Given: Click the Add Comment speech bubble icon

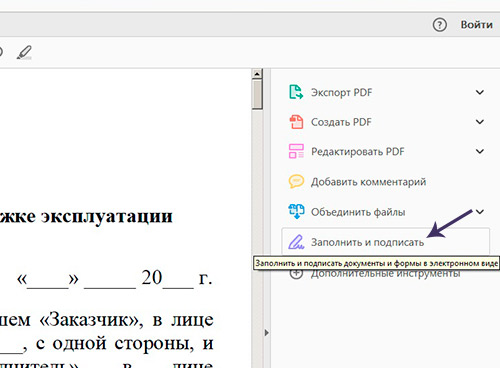Looking at the screenshot, I should [x=296, y=181].
